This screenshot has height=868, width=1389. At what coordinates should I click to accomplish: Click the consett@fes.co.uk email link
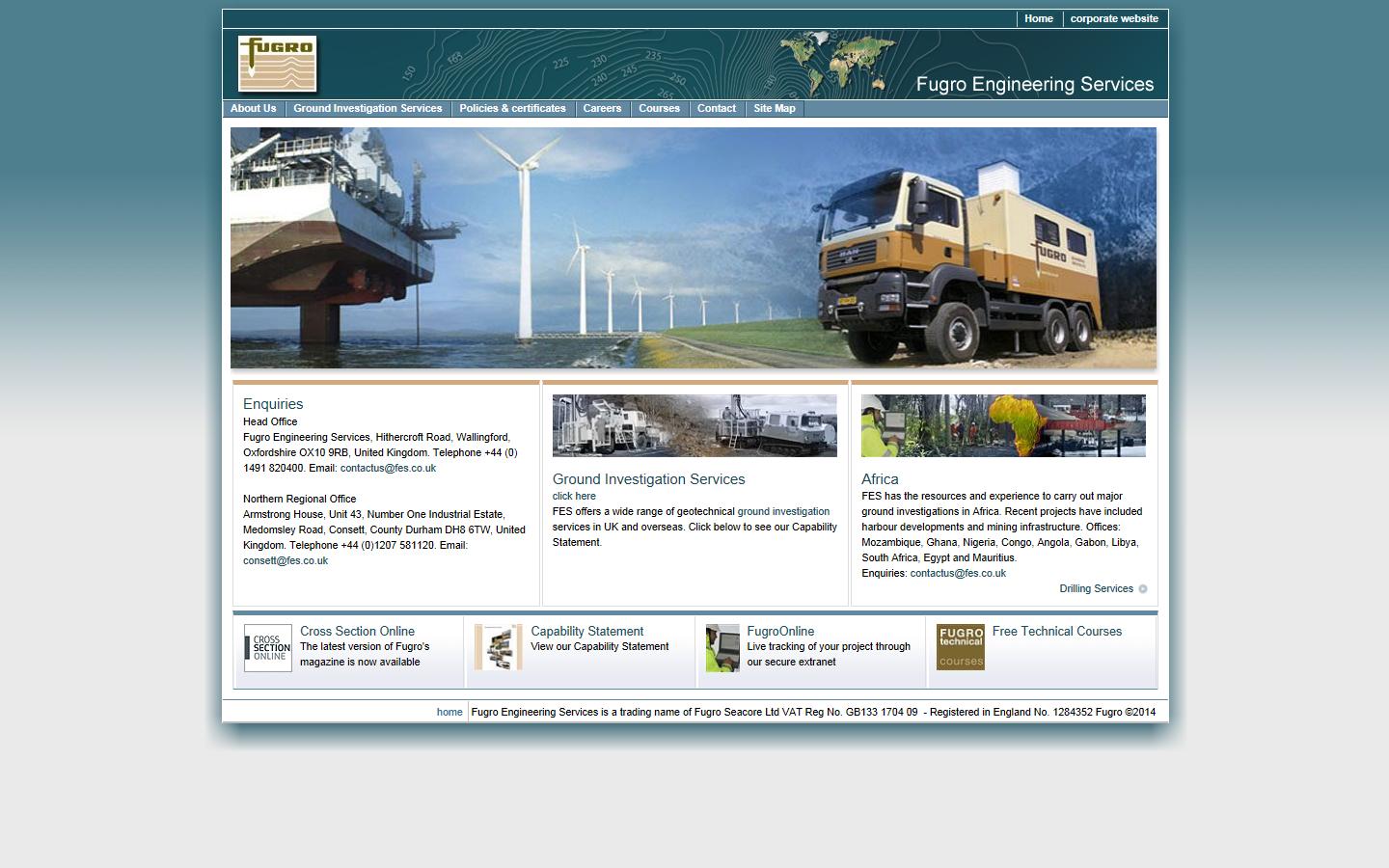286,561
